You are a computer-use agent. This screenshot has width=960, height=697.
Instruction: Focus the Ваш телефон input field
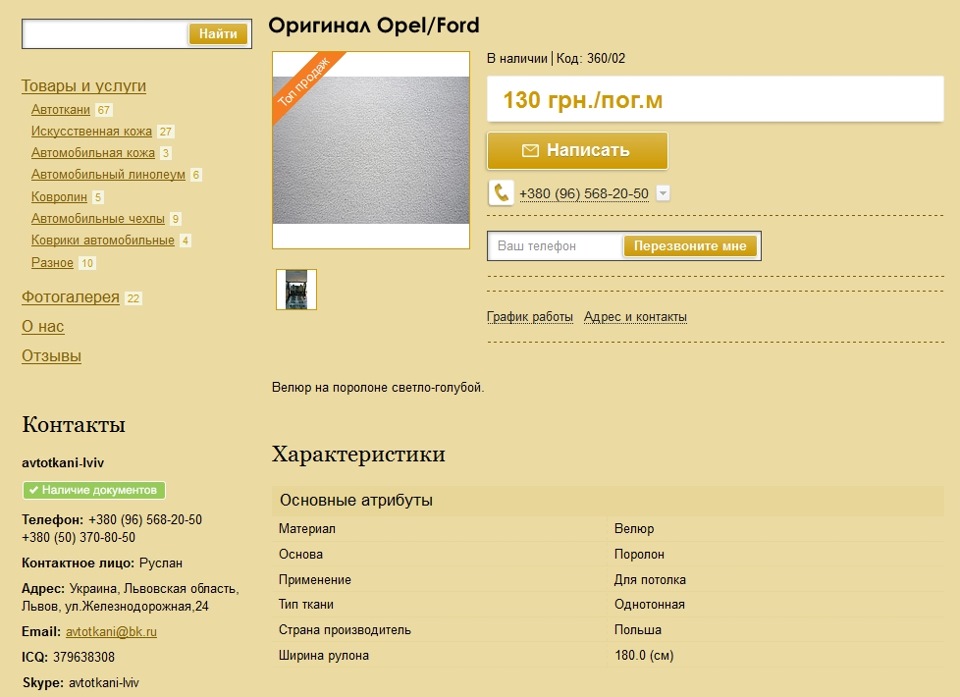(x=556, y=246)
